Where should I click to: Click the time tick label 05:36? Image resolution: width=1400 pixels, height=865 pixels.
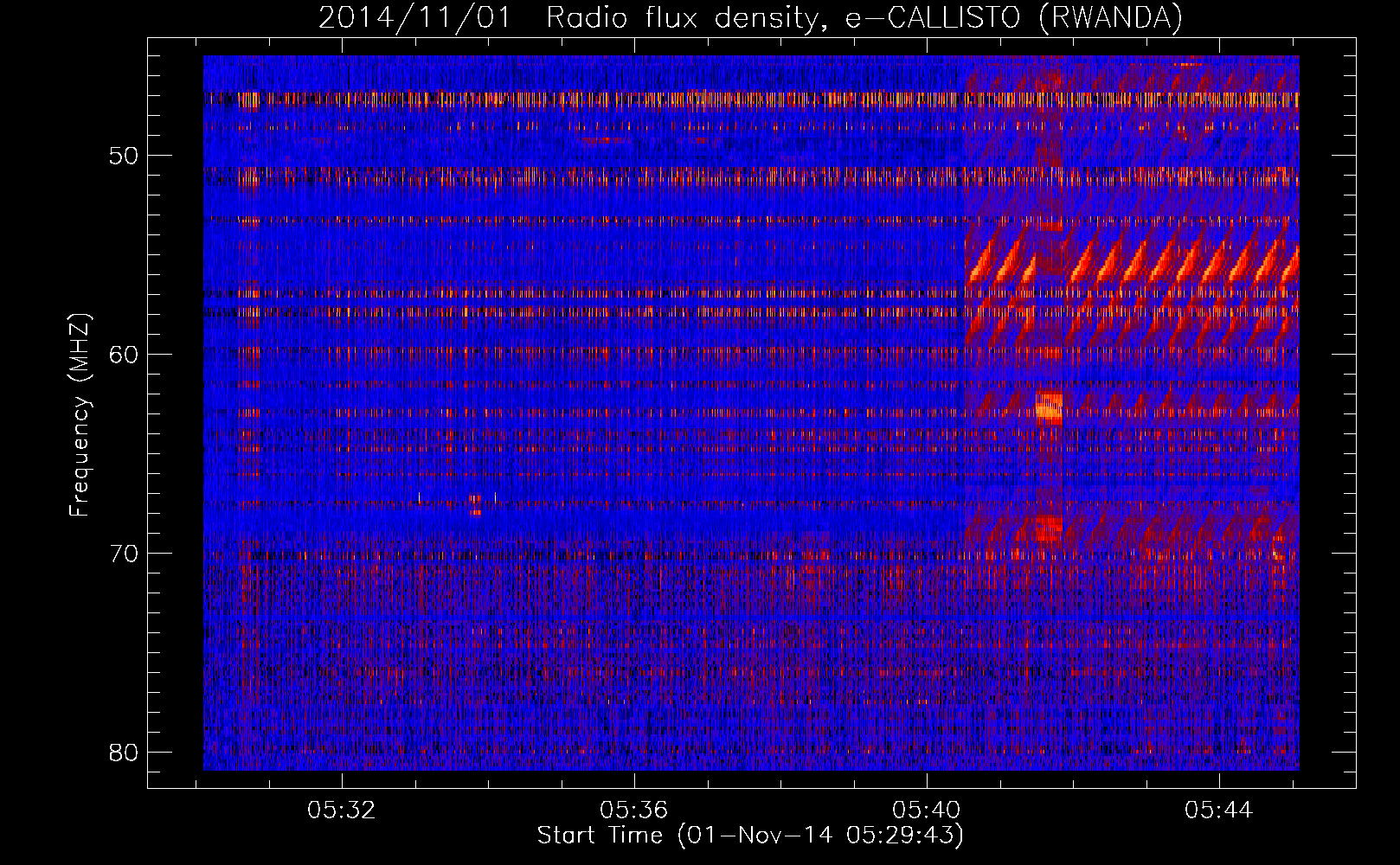coord(634,810)
